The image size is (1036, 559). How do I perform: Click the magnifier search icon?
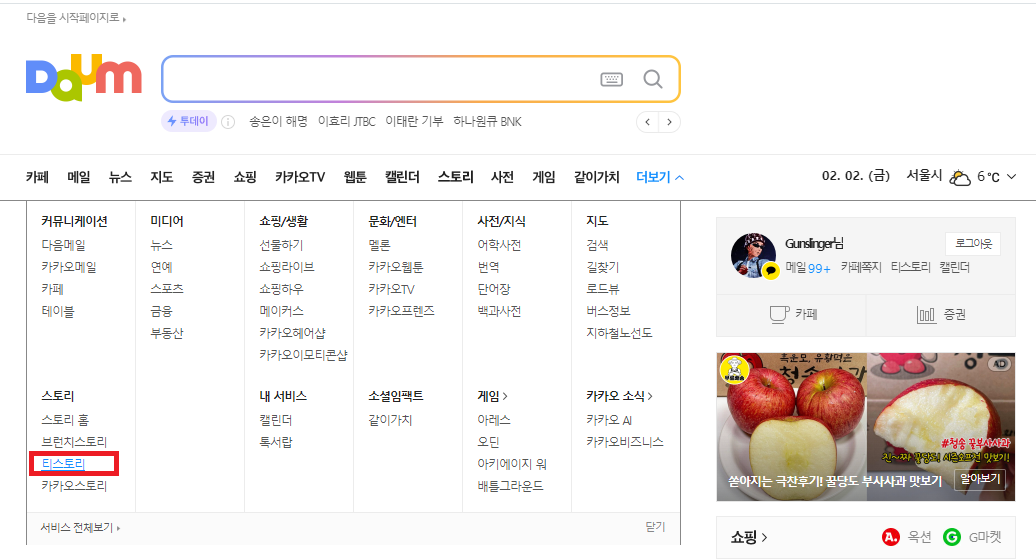coord(653,79)
